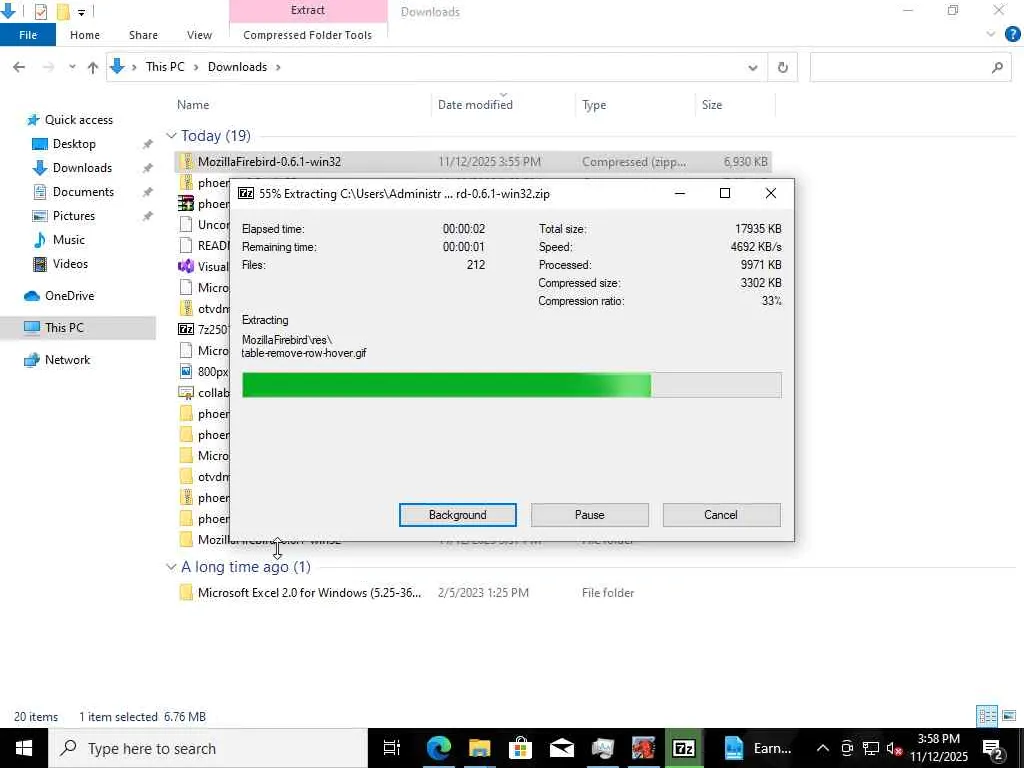Image resolution: width=1024 pixels, height=768 pixels.
Task: Expand the ribbon with the chevron
Action: [x=991, y=34]
